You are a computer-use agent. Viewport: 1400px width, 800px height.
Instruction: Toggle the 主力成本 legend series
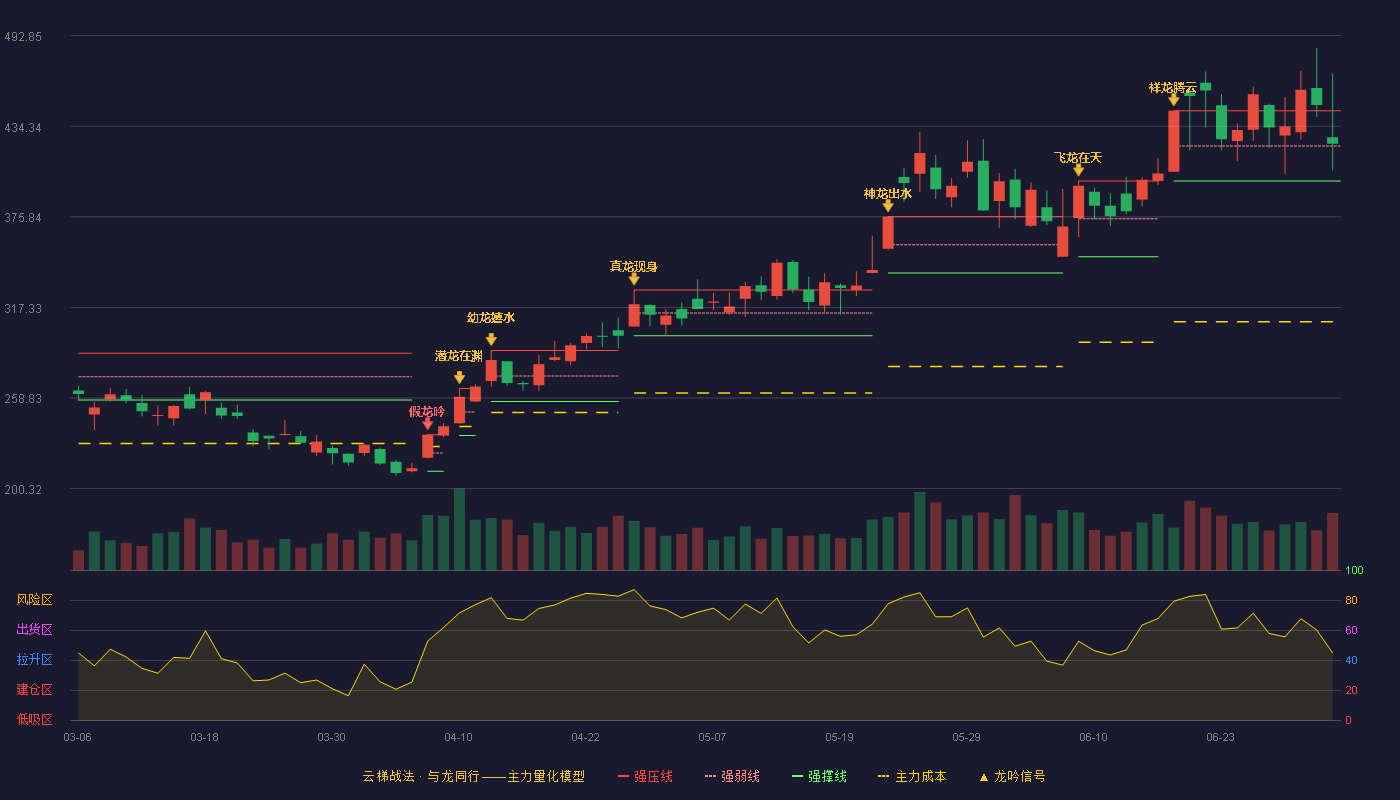click(912, 776)
